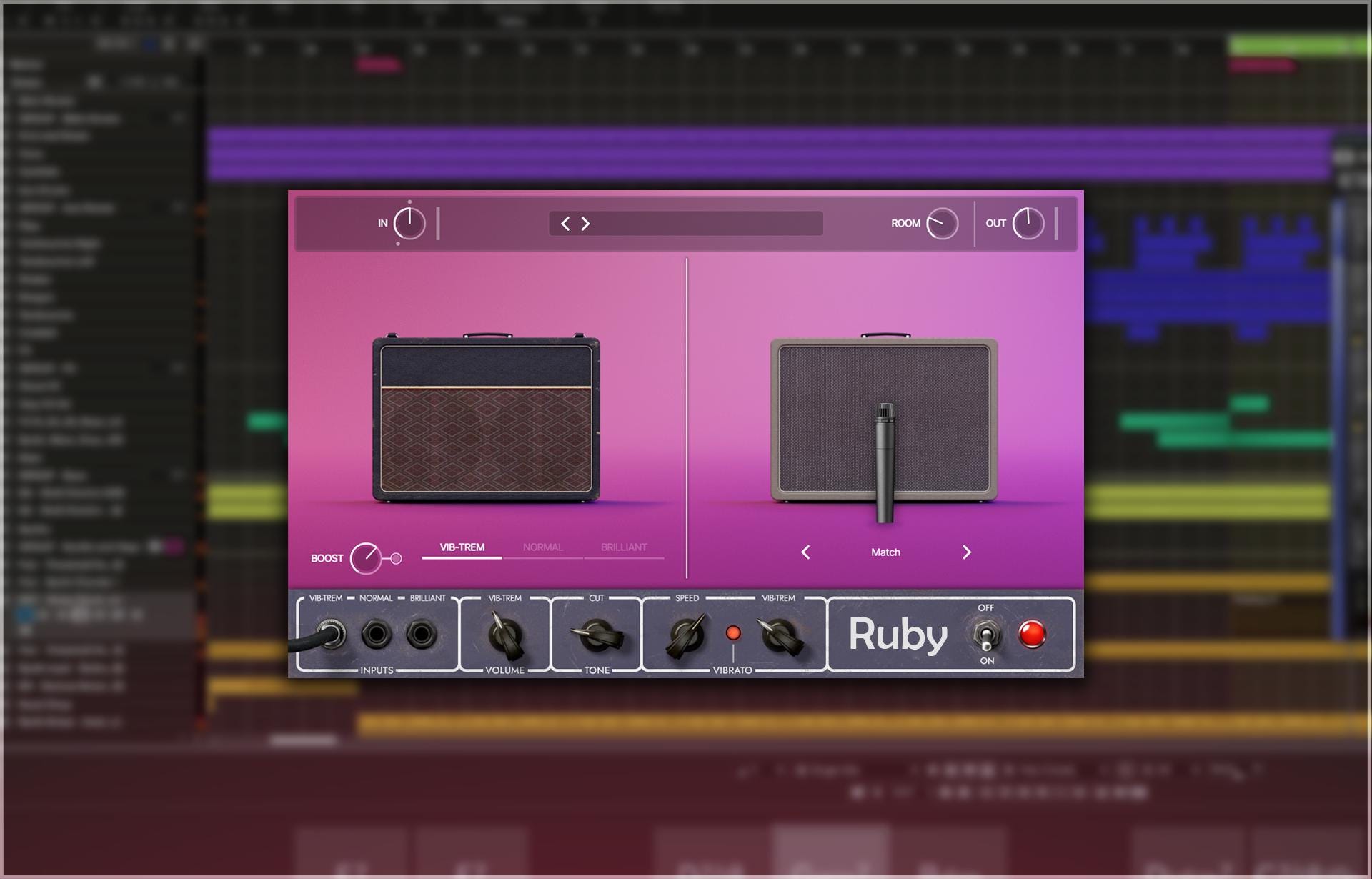Go to next preset in preset bar
Screen dimensions: 1372x879
click(585, 224)
